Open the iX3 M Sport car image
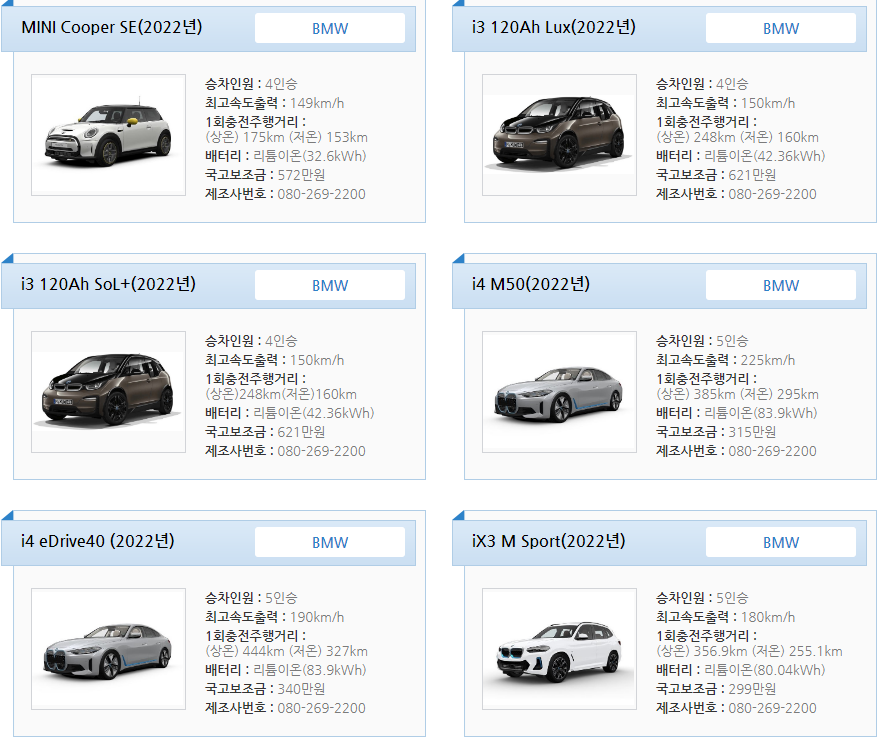Viewport: 879px width, 737px height. [559, 649]
